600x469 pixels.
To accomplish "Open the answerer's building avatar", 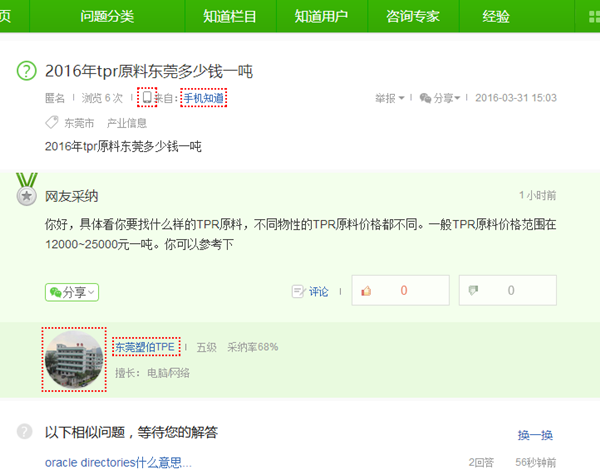I will pos(74,360).
